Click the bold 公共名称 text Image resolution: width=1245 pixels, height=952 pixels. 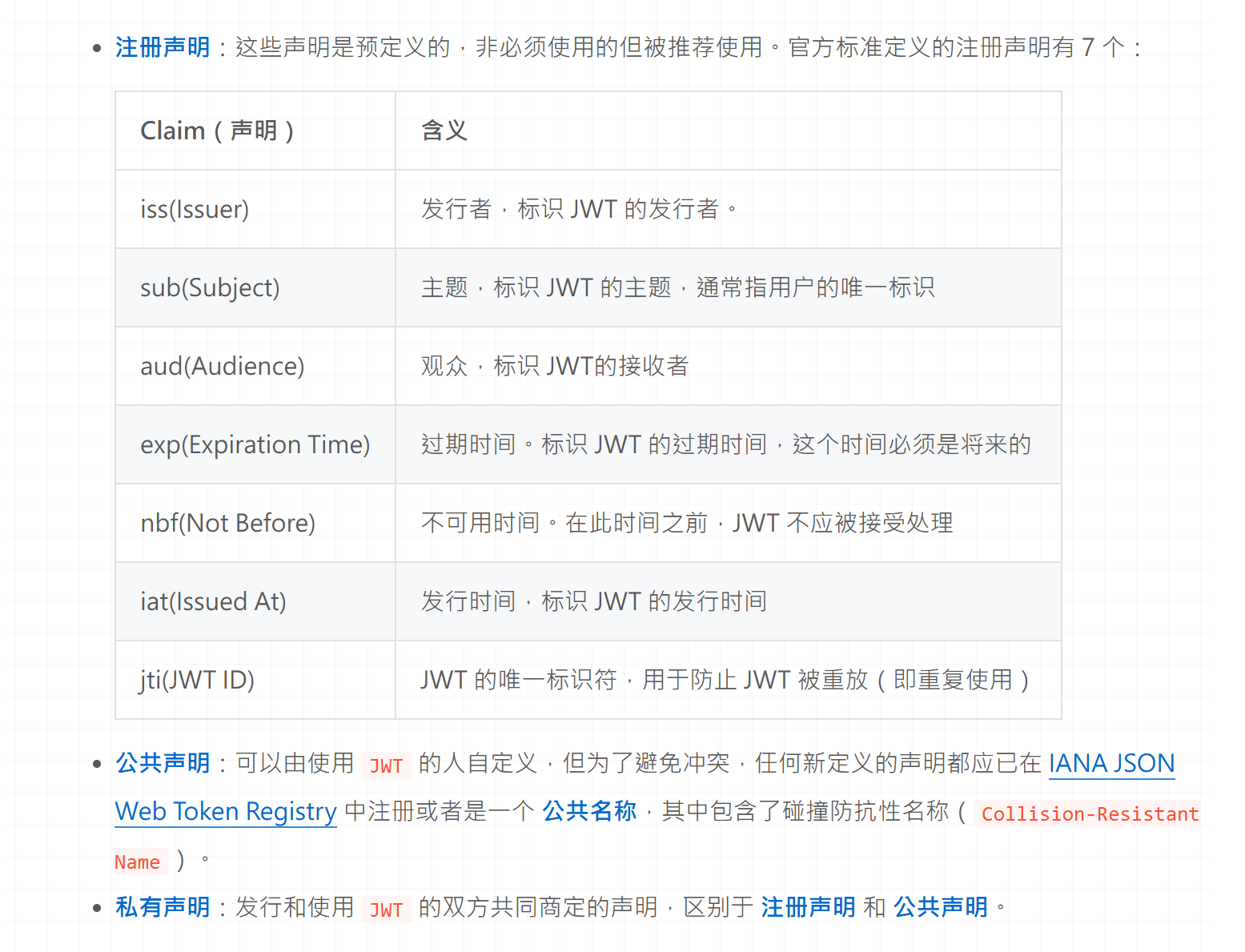coord(589,812)
